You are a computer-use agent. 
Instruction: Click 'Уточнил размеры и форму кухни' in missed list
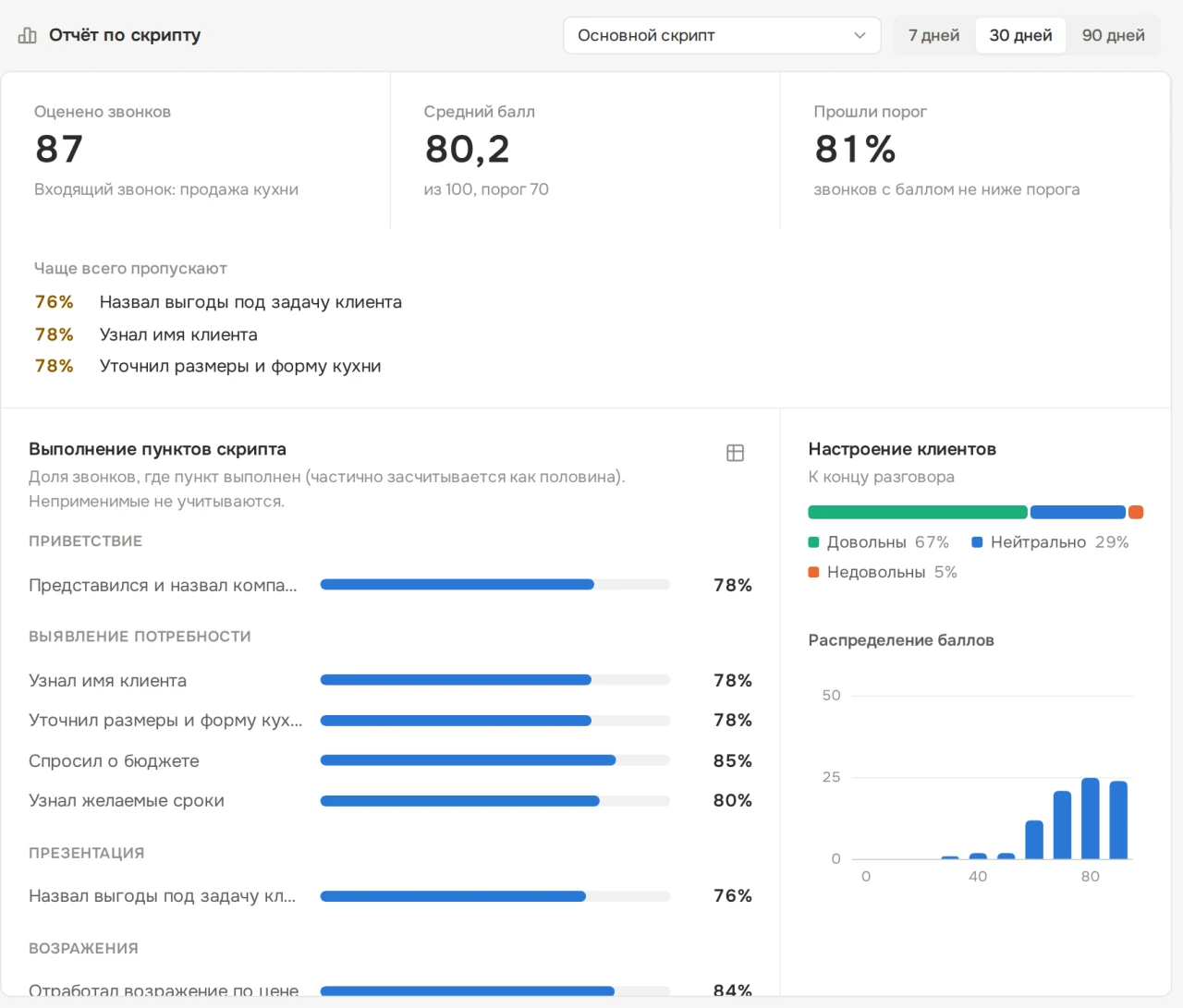(x=240, y=366)
